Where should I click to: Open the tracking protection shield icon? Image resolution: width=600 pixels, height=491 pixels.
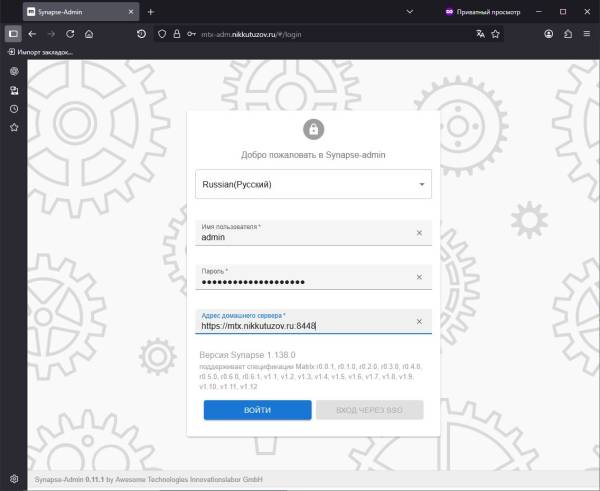pyautogui.click(x=162, y=34)
